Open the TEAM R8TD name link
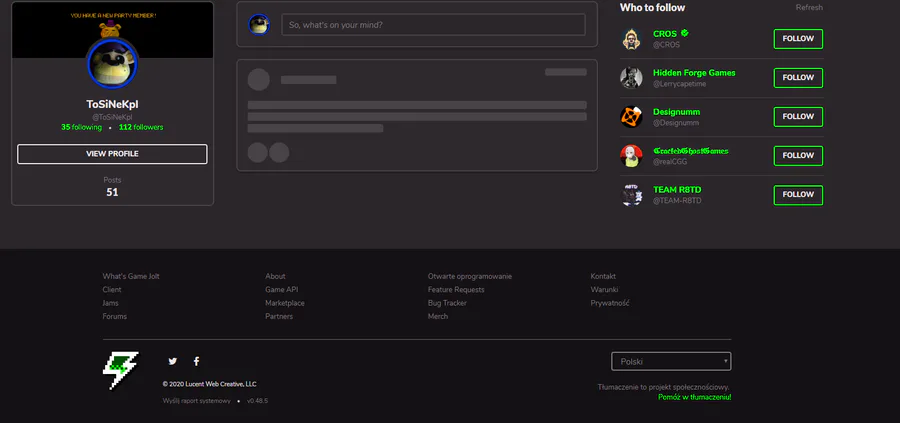 click(x=677, y=189)
